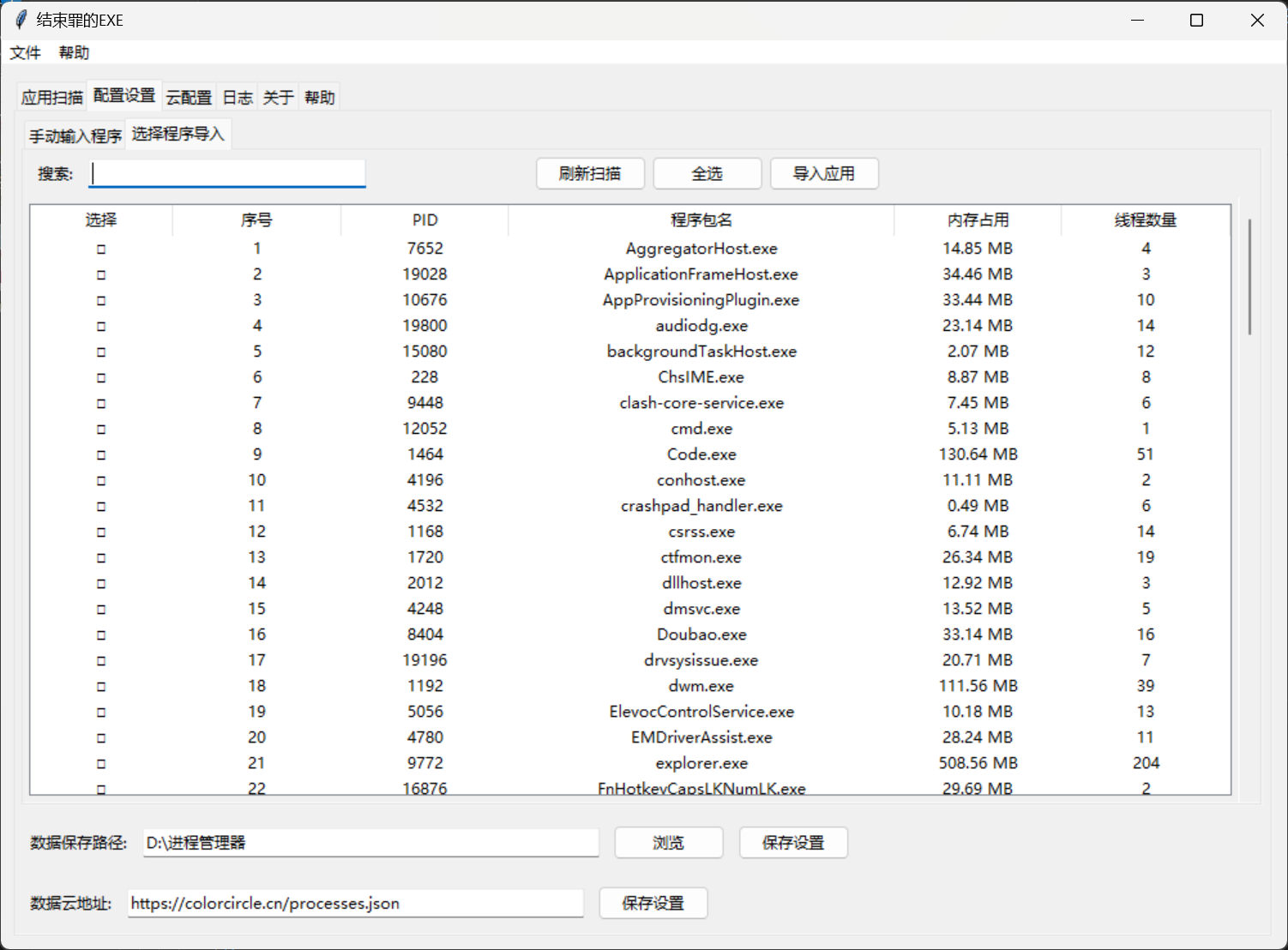Go to the 云配置 tab
Viewport: 1288px width, 950px height.
pyautogui.click(x=189, y=98)
